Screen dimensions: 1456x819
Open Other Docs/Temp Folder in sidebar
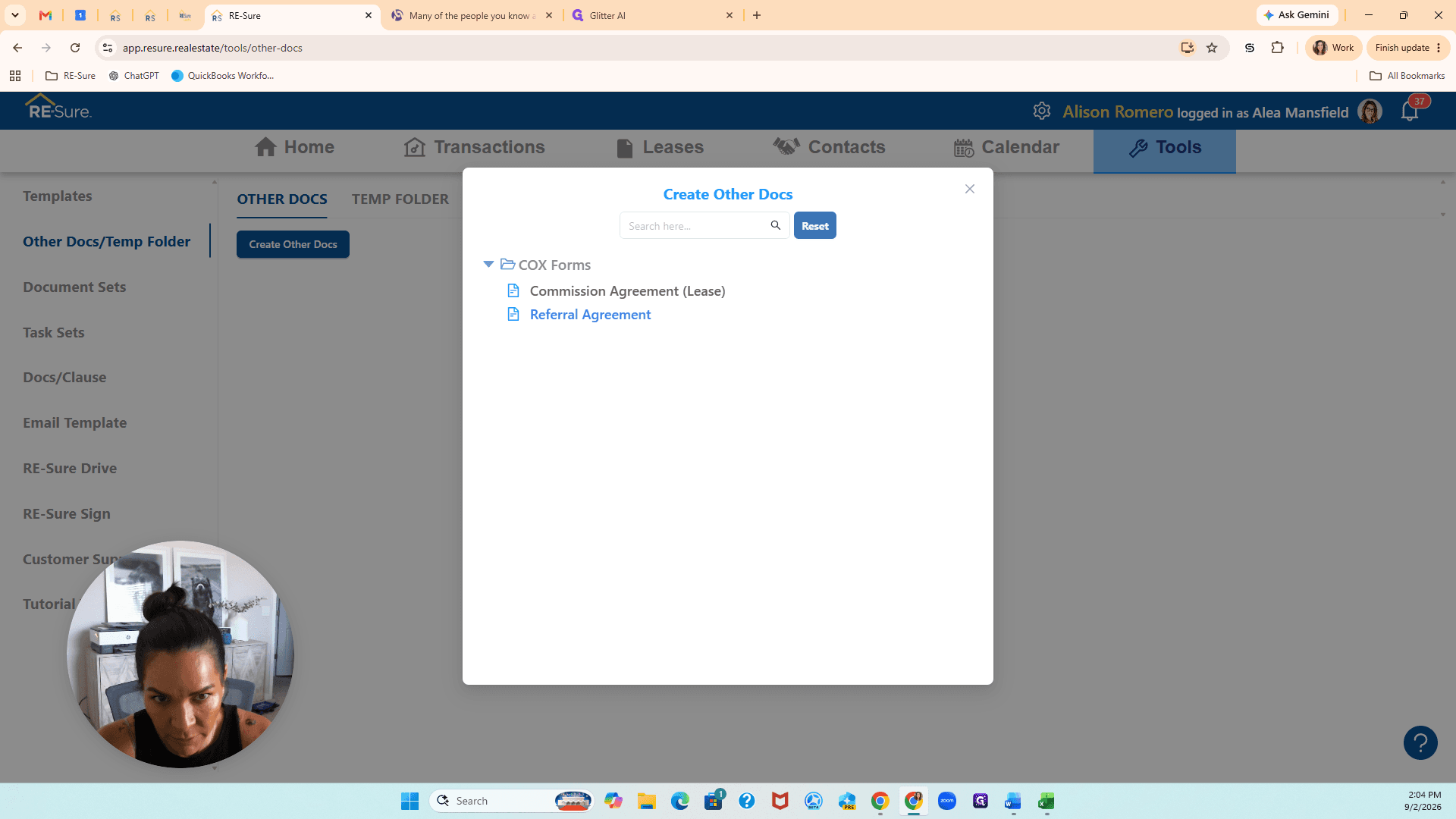click(x=106, y=242)
